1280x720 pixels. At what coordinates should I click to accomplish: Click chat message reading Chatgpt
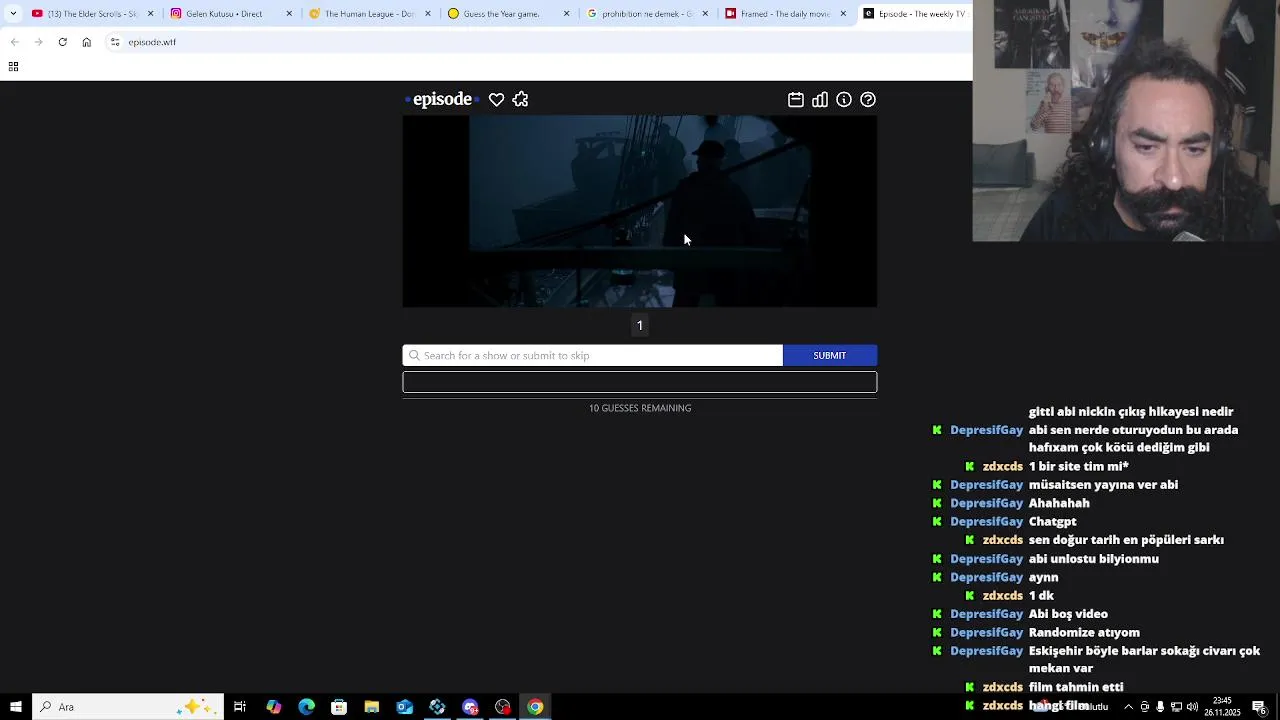[1052, 522]
